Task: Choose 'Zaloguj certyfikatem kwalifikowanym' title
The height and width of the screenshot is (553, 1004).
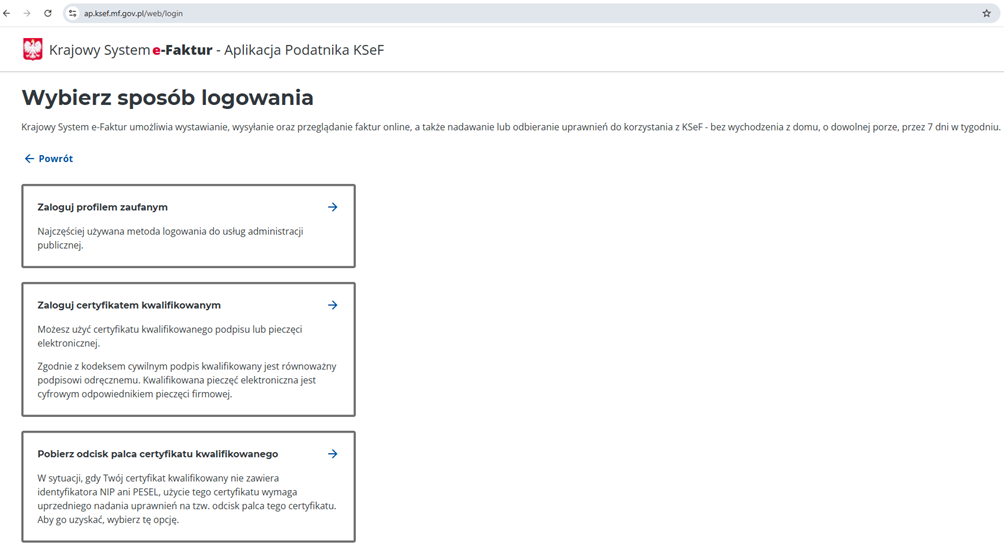Action: point(129,305)
